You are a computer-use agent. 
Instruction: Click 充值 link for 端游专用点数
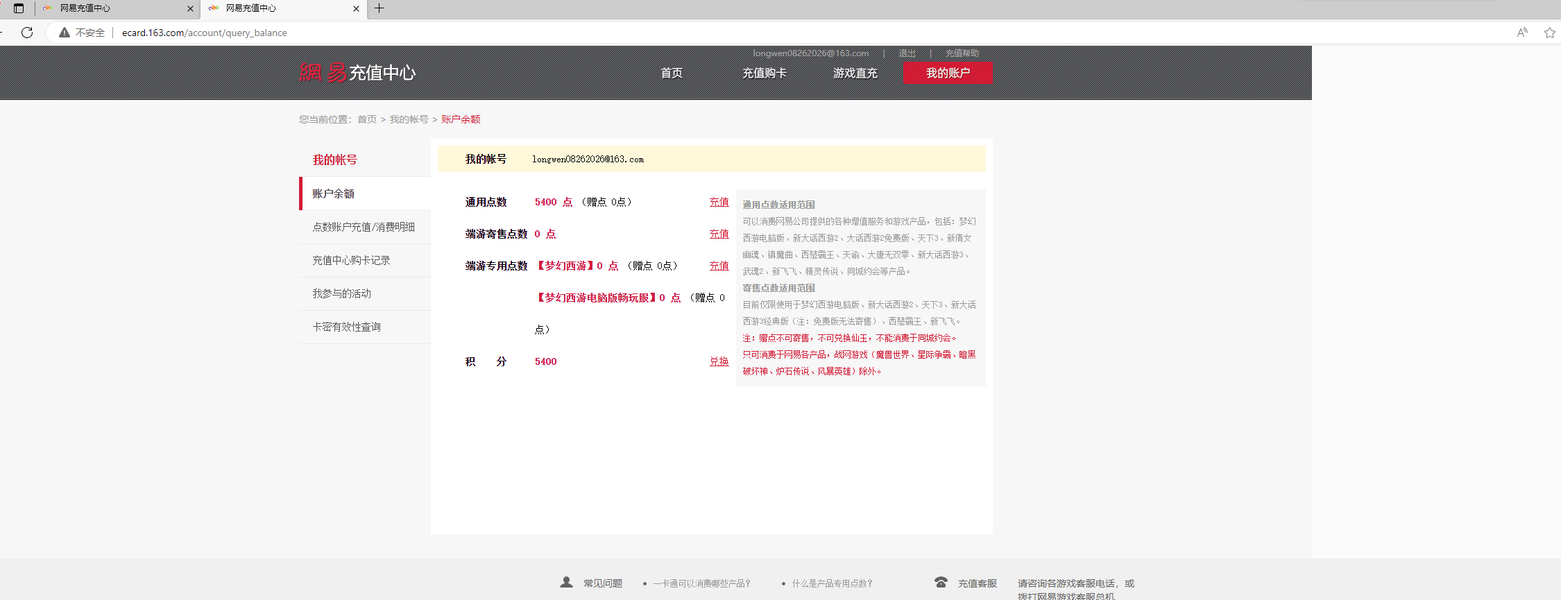(719, 266)
